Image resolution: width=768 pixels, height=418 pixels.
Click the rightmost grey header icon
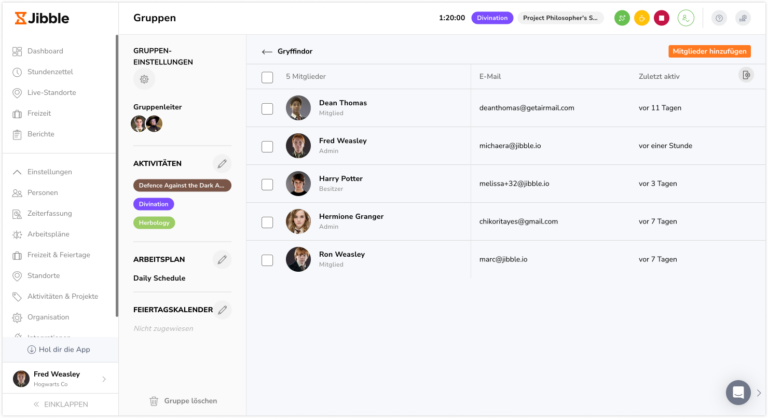click(743, 18)
